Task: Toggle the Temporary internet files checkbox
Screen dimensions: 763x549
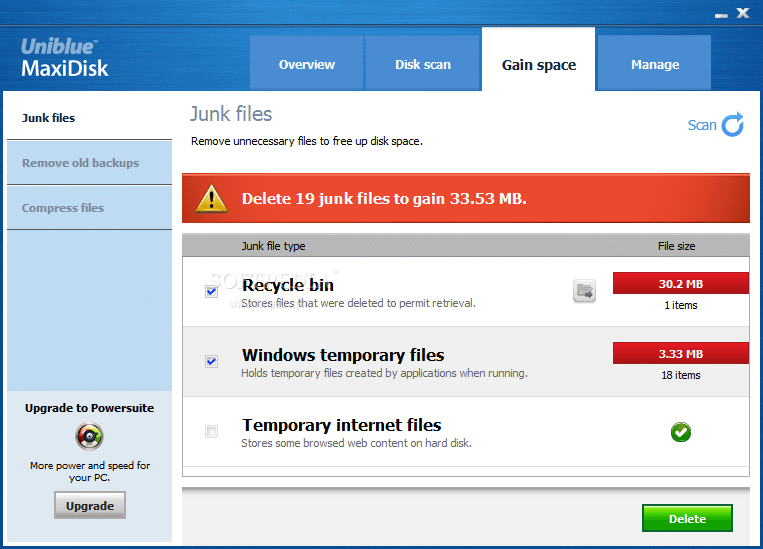Action: [212, 432]
